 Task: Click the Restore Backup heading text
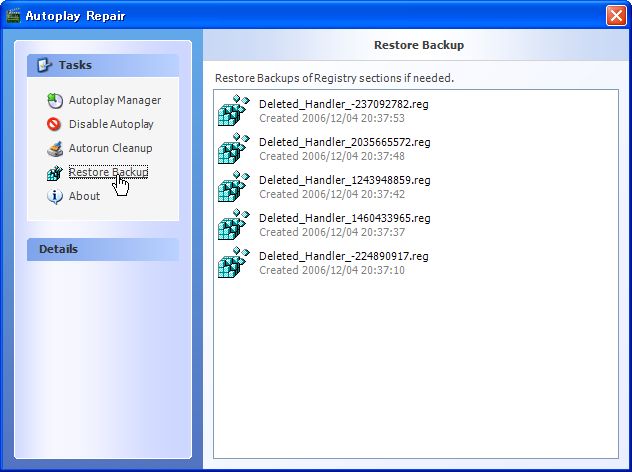click(x=419, y=45)
